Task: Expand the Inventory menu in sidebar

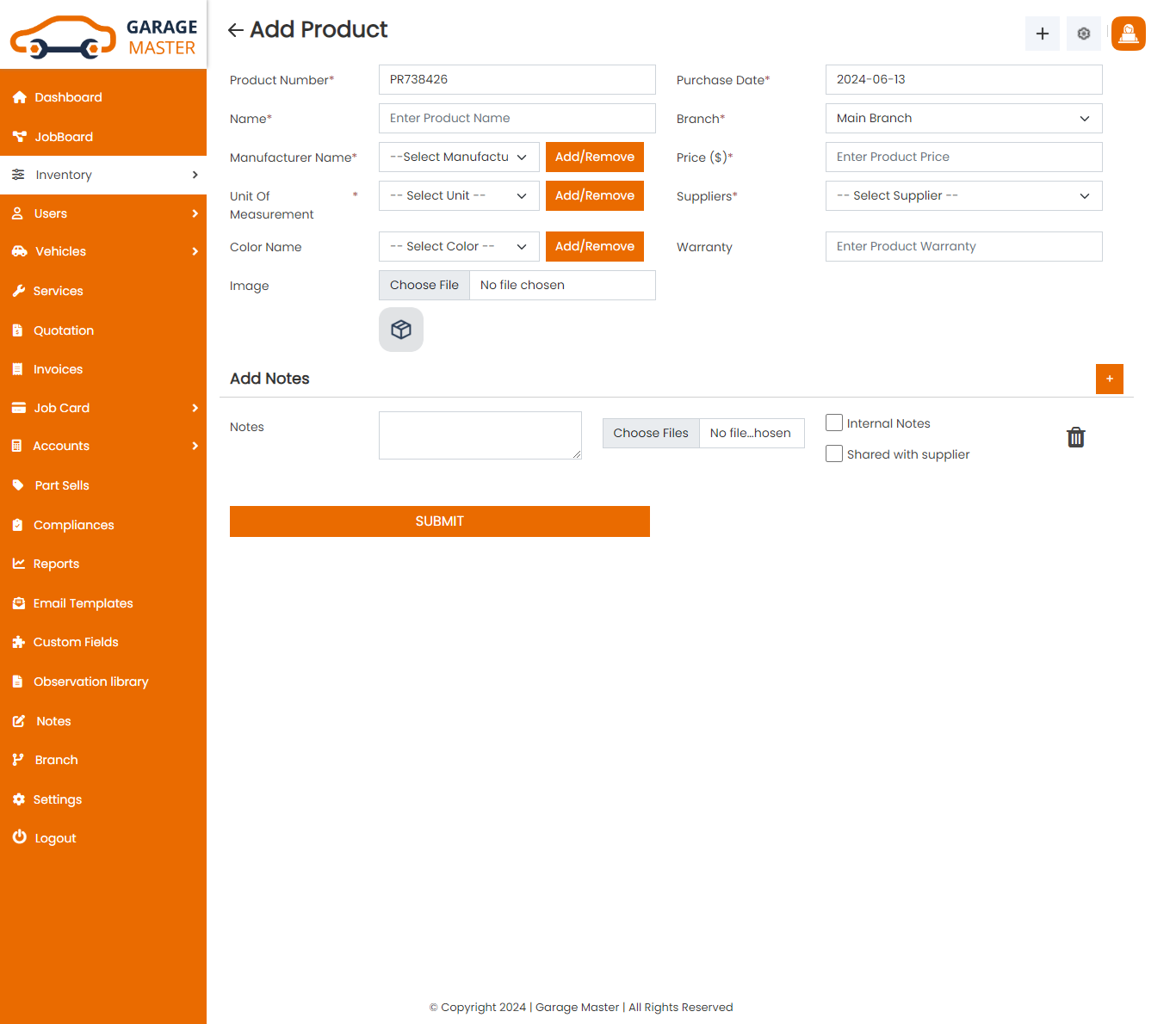Action: click(x=103, y=175)
